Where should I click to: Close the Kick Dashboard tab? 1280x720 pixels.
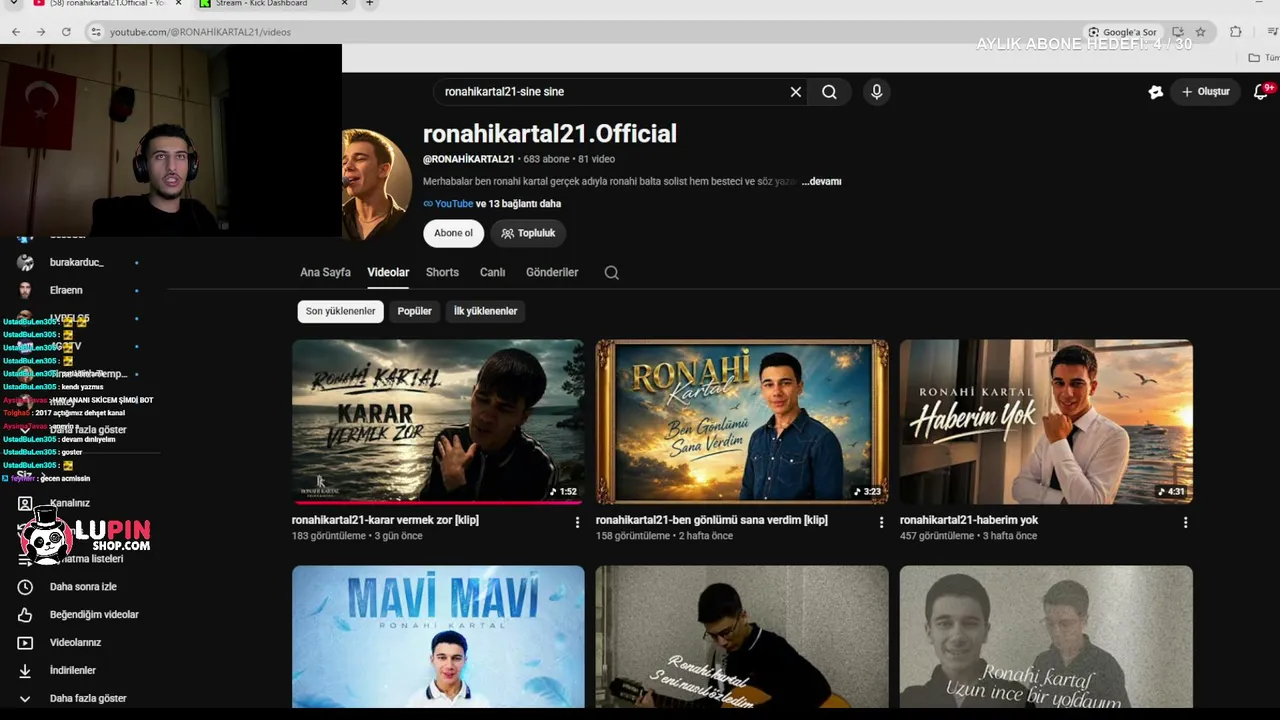click(x=345, y=4)
